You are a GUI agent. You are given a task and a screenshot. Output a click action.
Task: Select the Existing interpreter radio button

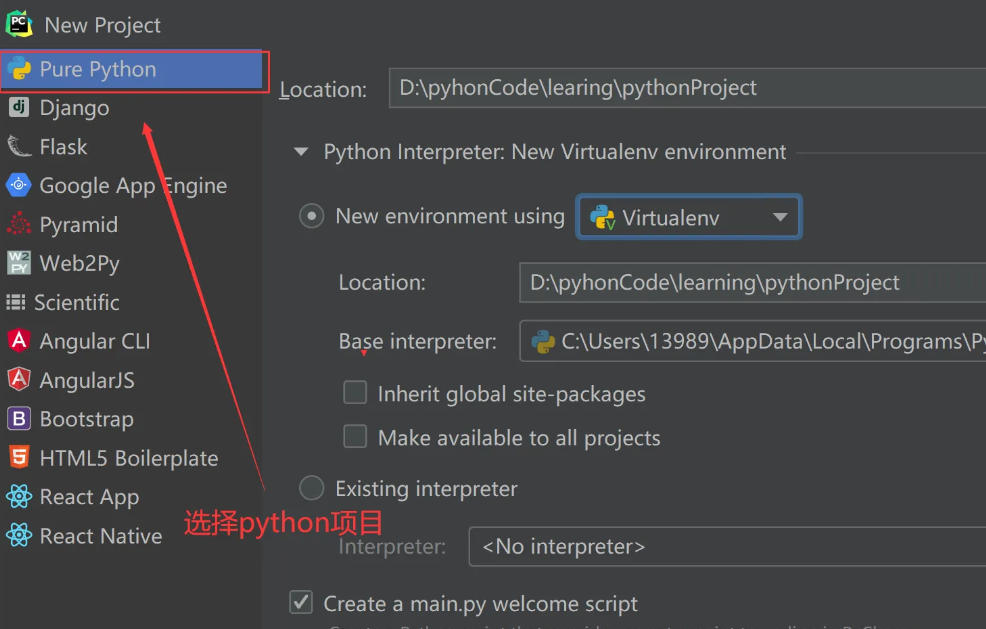(x=311, y=488)
